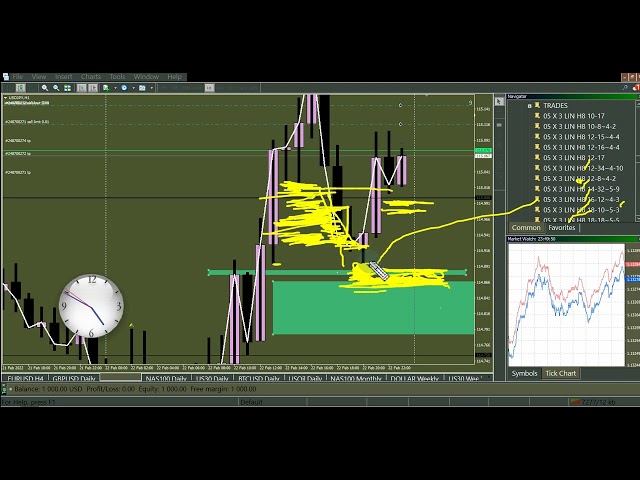This screenshot has width=640, height=480.
Task: Click icon next to 05 X 3 LIN H8 10-8~4-2
Action: 535,127
